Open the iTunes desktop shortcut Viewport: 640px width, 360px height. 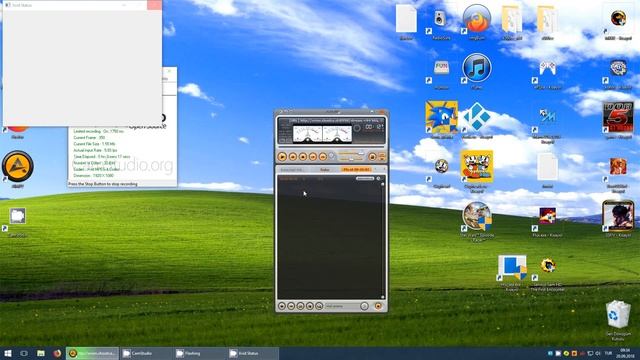point(476,67)
